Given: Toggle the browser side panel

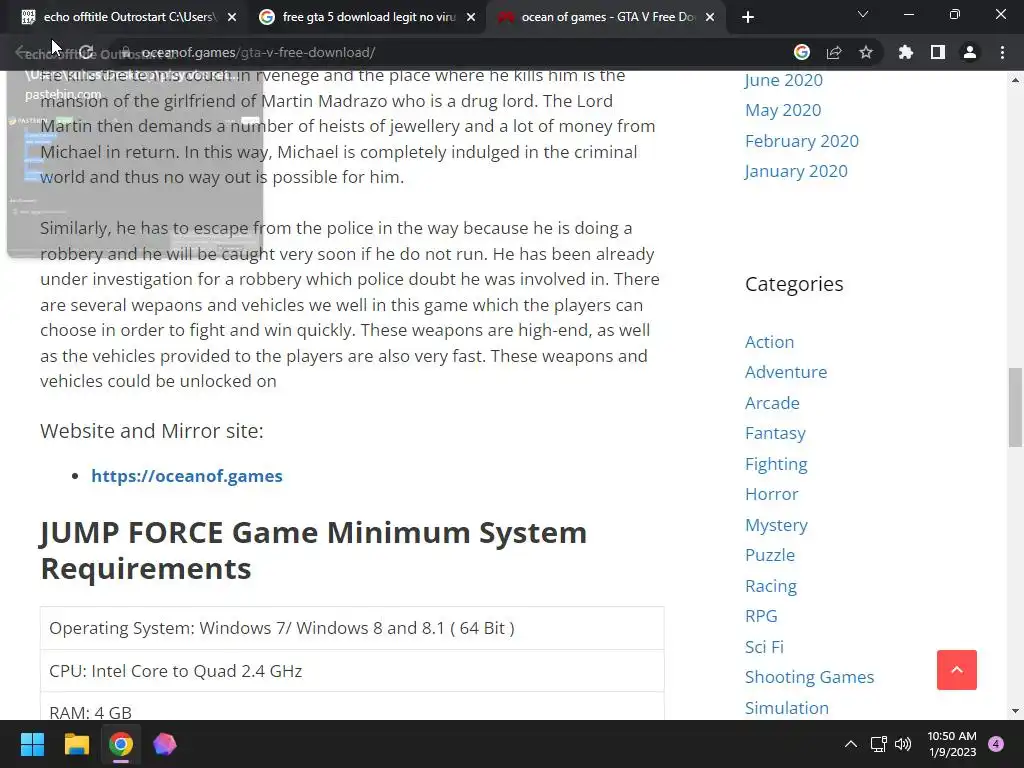Looking at the screenshot, I should click(x=938, y=52).
